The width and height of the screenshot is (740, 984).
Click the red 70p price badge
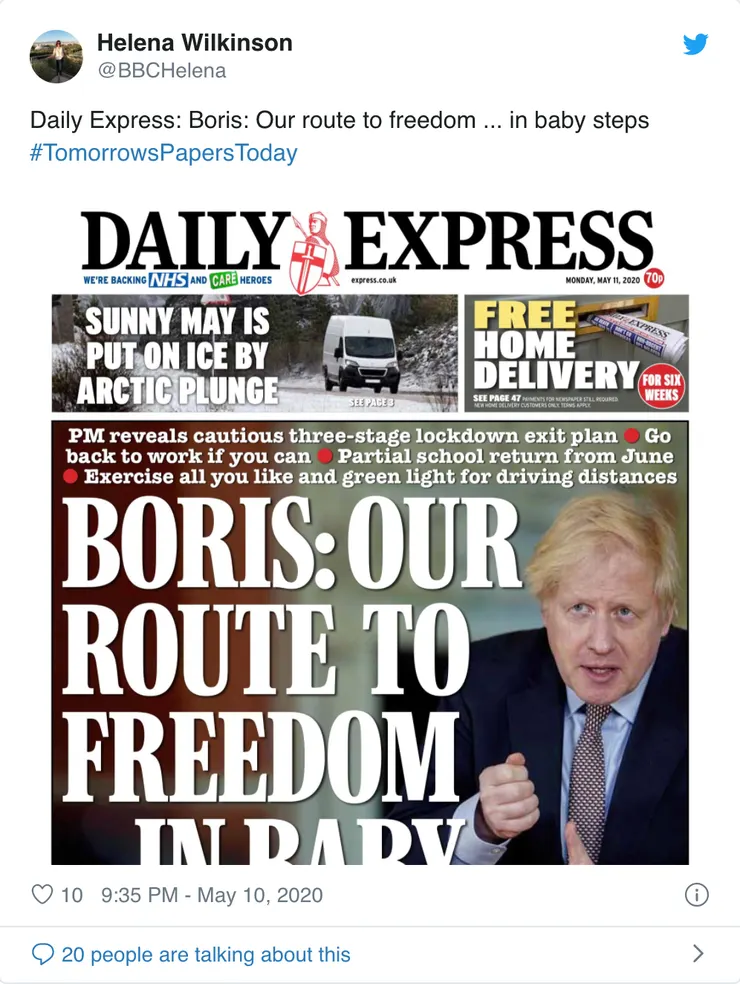click(x=653, y=279)
